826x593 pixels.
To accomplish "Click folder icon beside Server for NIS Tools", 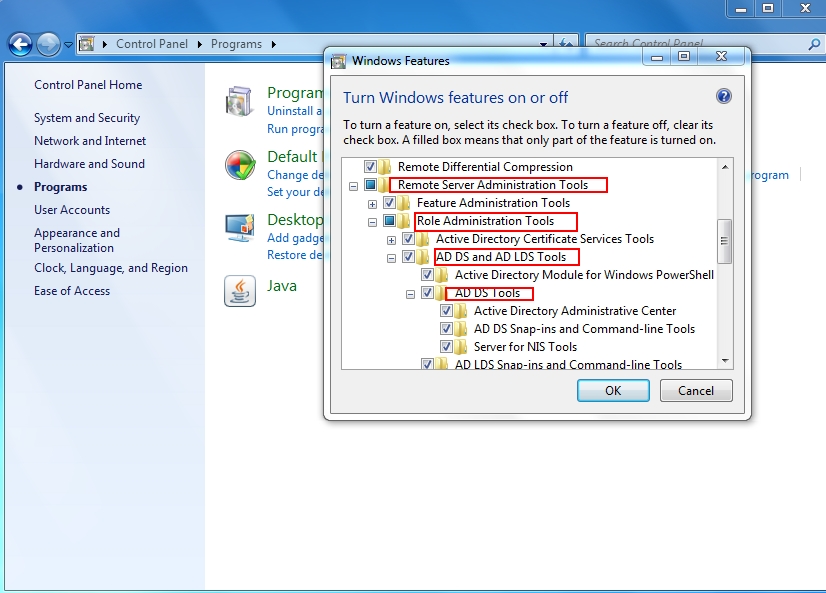I will coord(461,347).
